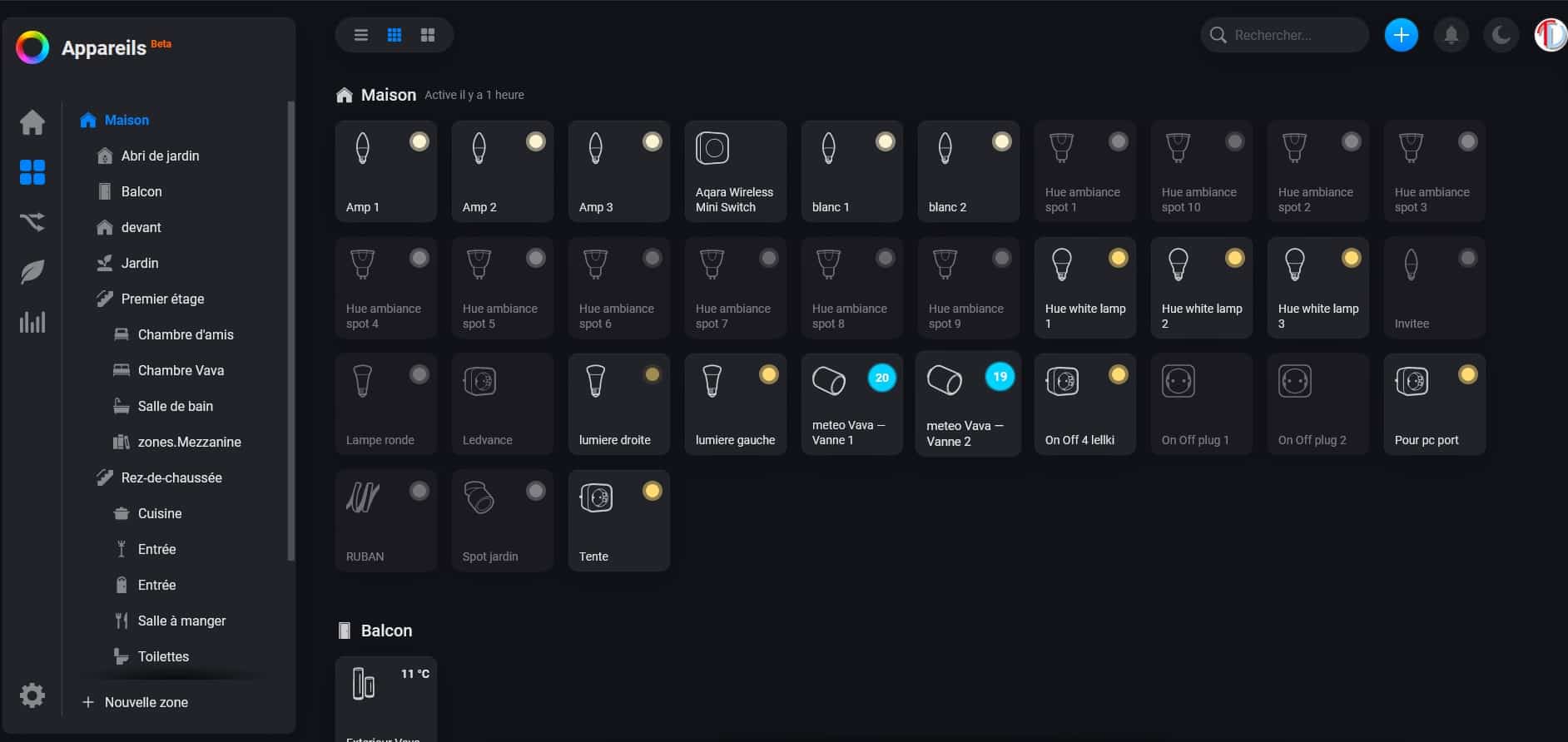
Task: Open the Insights bar chart icon
Action: click(32, 322)
